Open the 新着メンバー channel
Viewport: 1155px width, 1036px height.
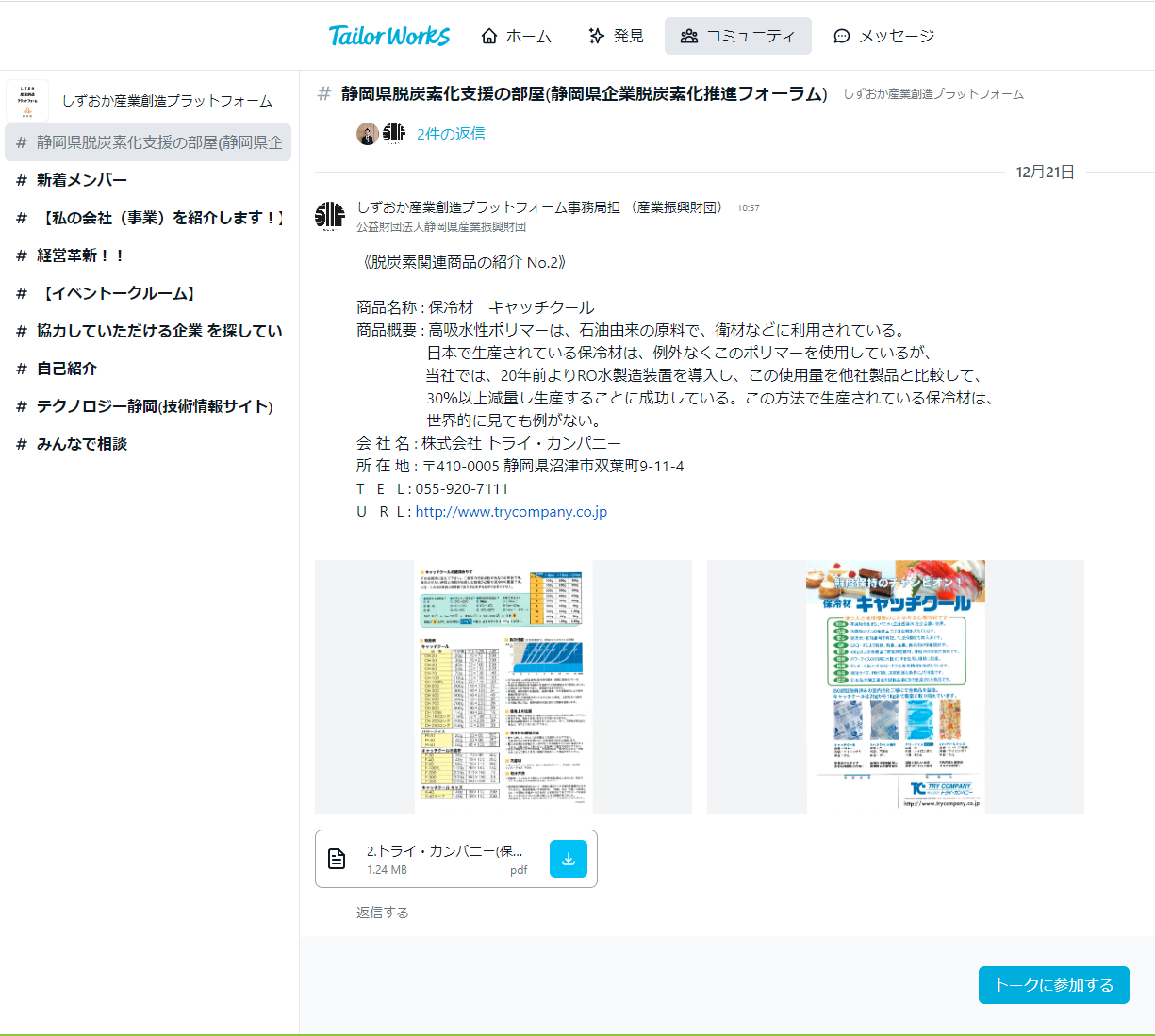point(148,180)
